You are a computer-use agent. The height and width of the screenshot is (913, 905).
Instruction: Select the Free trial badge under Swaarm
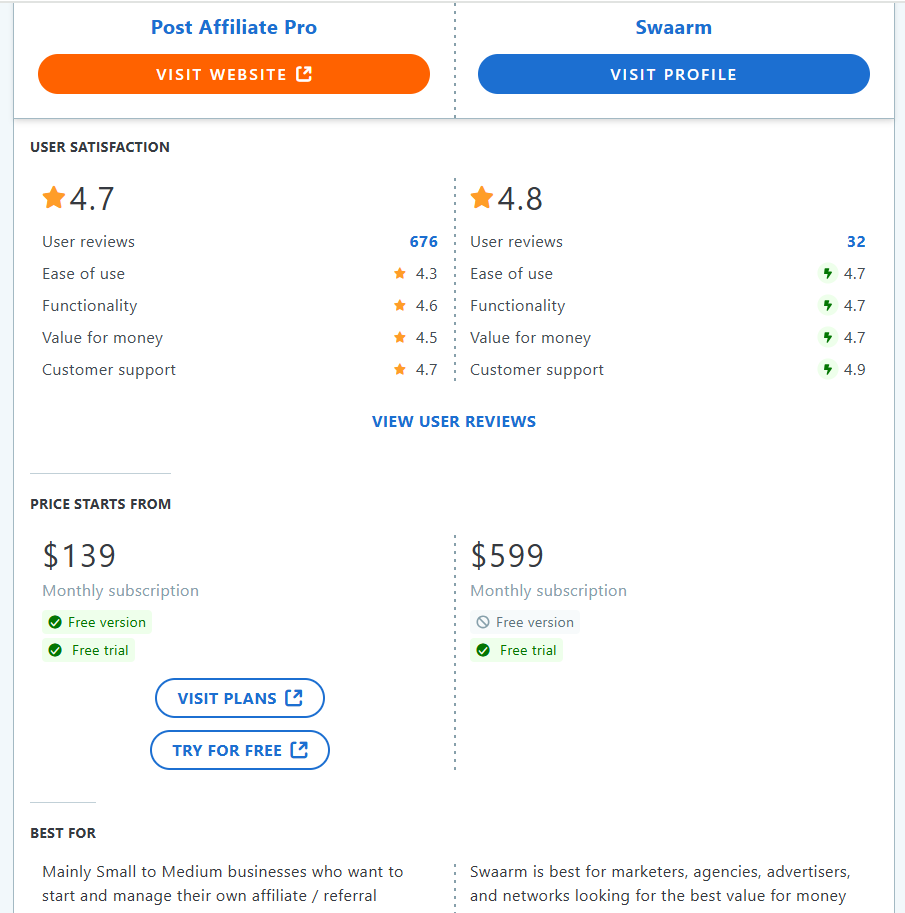click(517, 650)
